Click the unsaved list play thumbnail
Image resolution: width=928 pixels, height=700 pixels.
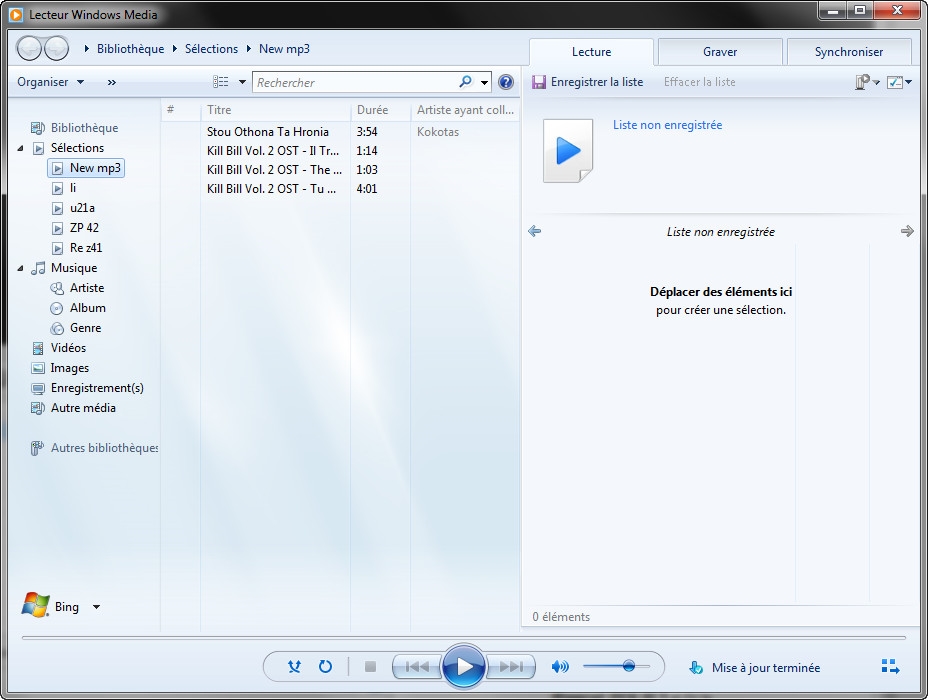tap(568, 151)
